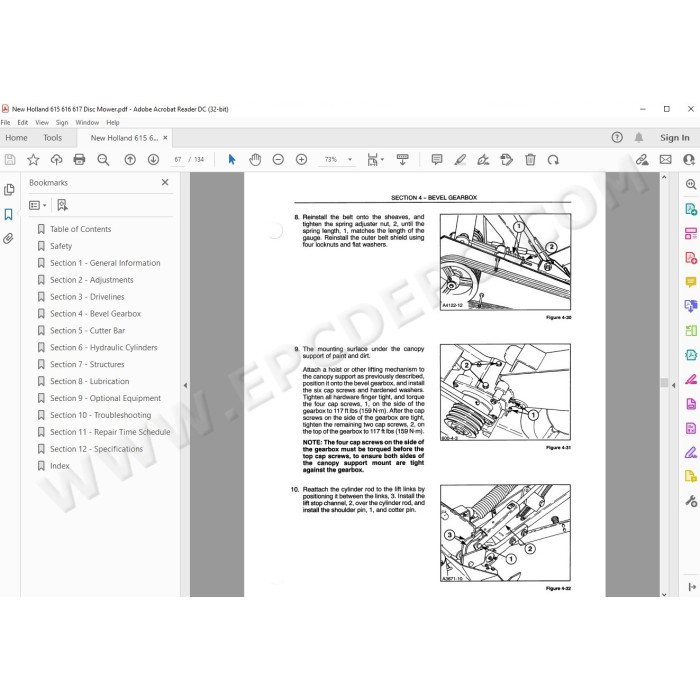
Task: Open the Index bookmark
Action: pyautogui.click(x=59, y=466)
